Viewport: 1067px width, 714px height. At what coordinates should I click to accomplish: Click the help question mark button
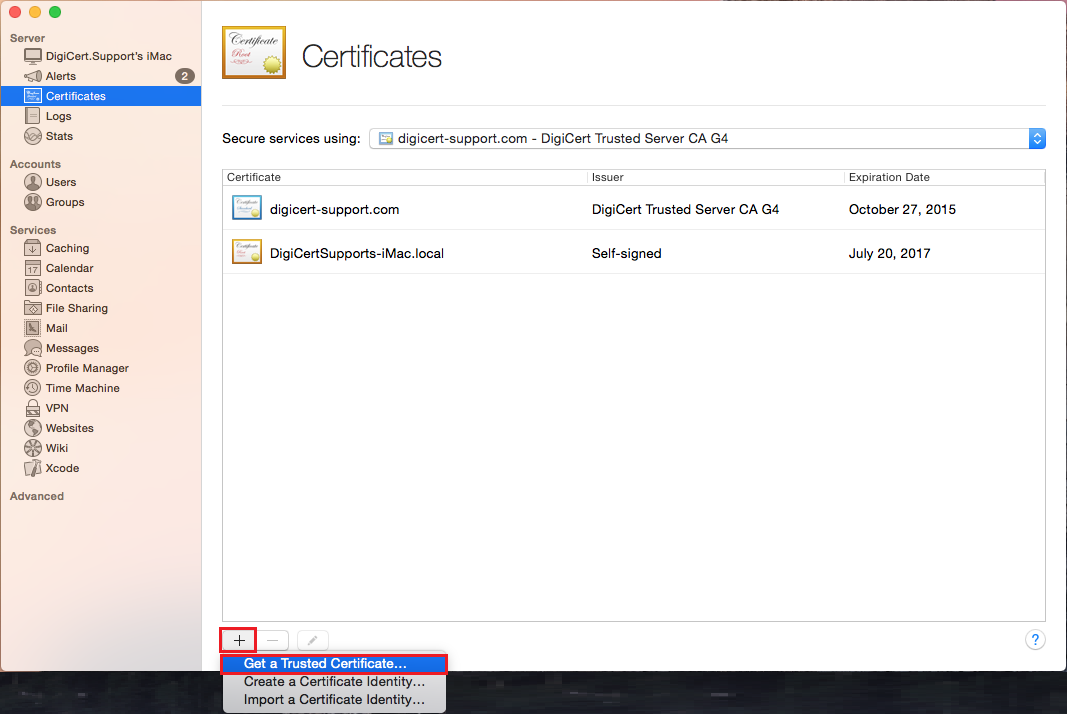tap(1035, 640)
